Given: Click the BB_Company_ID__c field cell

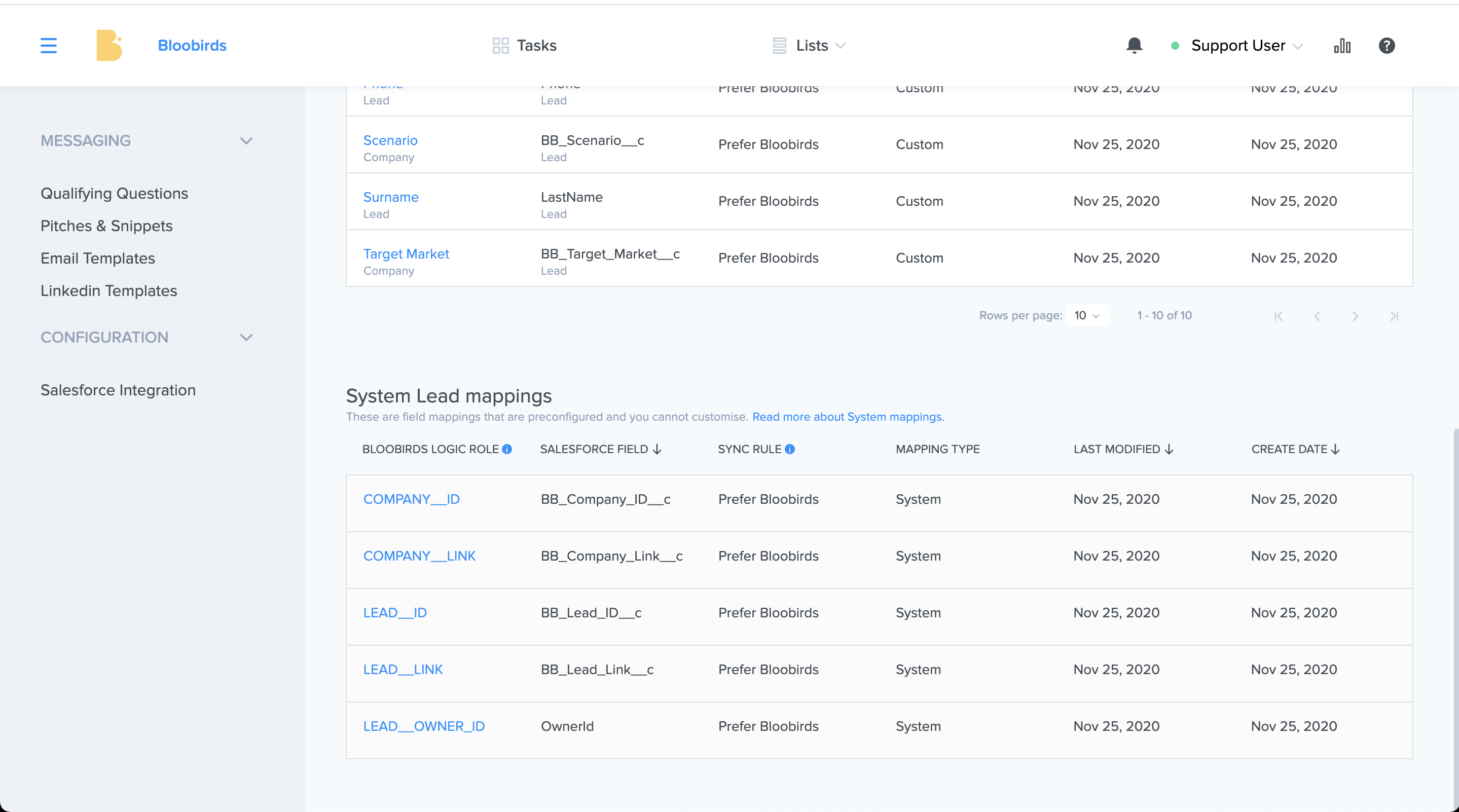Looking at the screenshot, I should [x=605, y=499].
